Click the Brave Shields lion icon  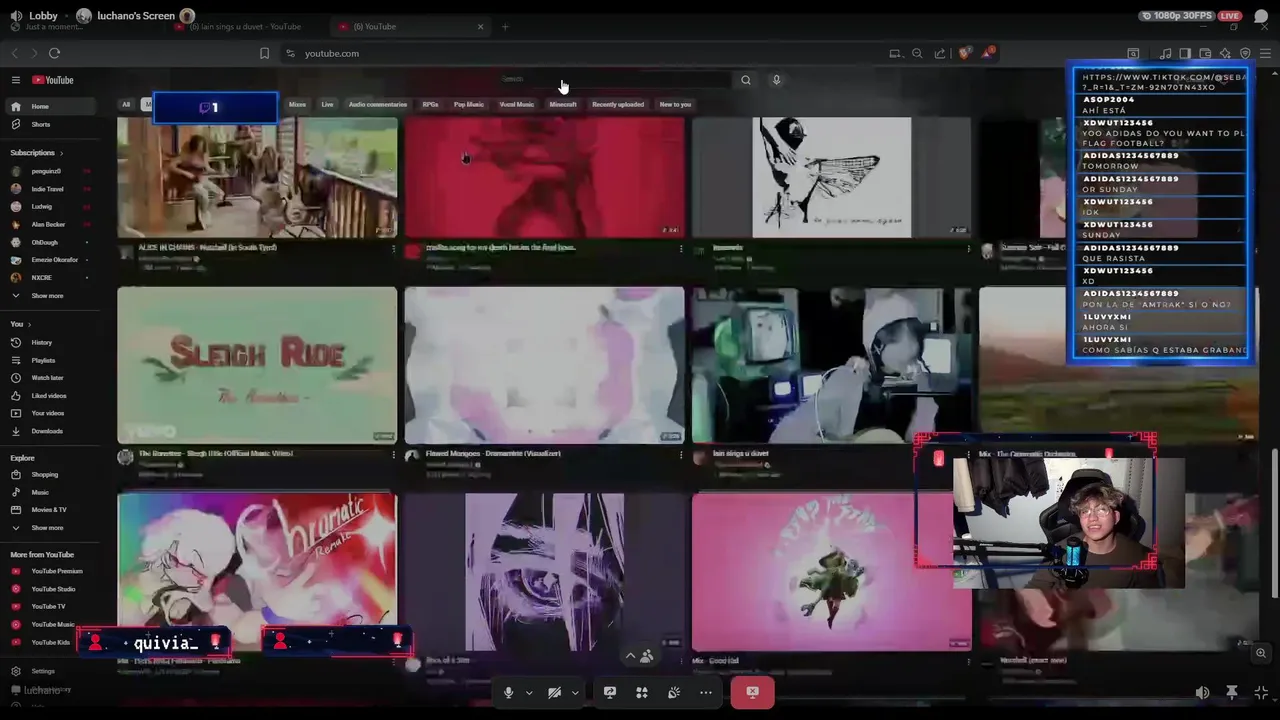[964, 53]
